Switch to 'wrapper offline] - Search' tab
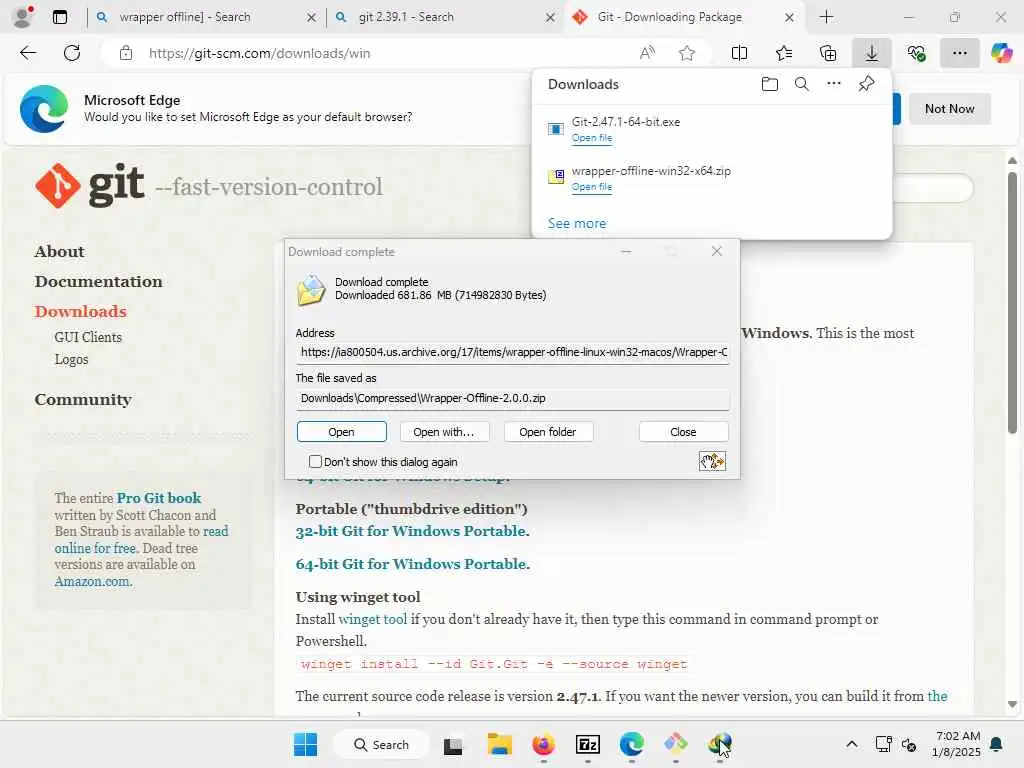Viewport: 1024px width, 768px height. click(185, 17)
